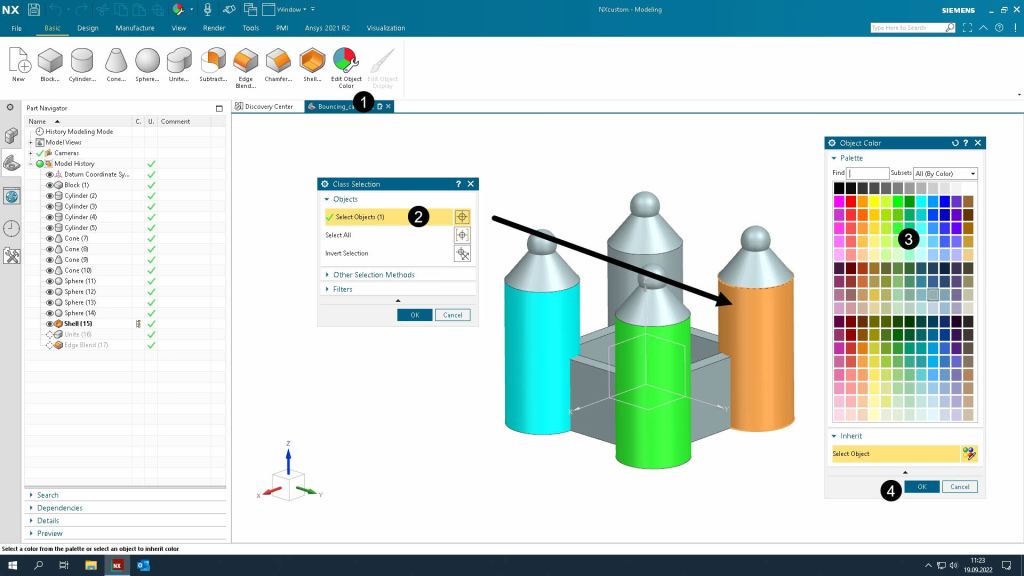Click the inherit color picker icon
Screen dimensions: 1024x576
968,454
